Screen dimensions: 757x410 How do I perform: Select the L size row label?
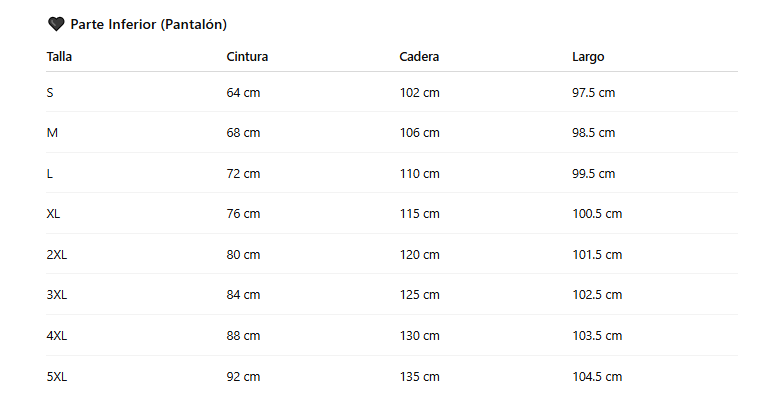[50, 174]
